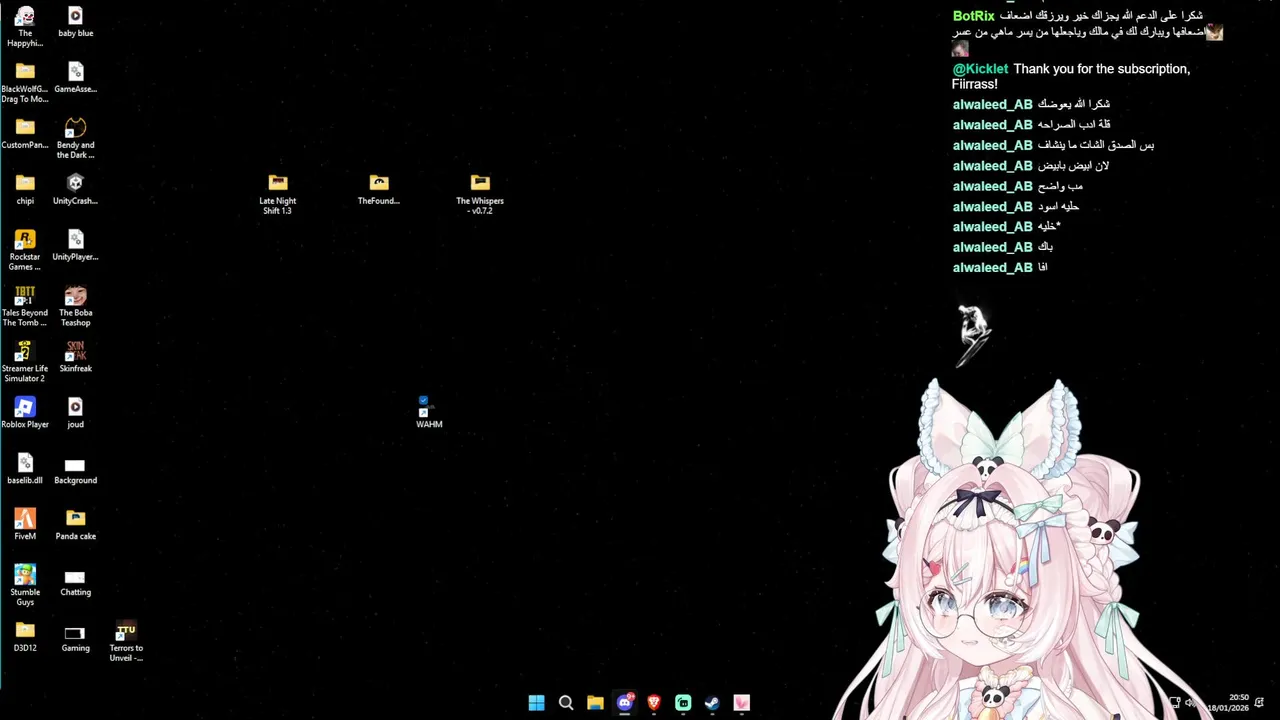Screen dimensions: 1280x720
Task: Launch Streamer Life Simulator 2
Action: coord(25,363)
